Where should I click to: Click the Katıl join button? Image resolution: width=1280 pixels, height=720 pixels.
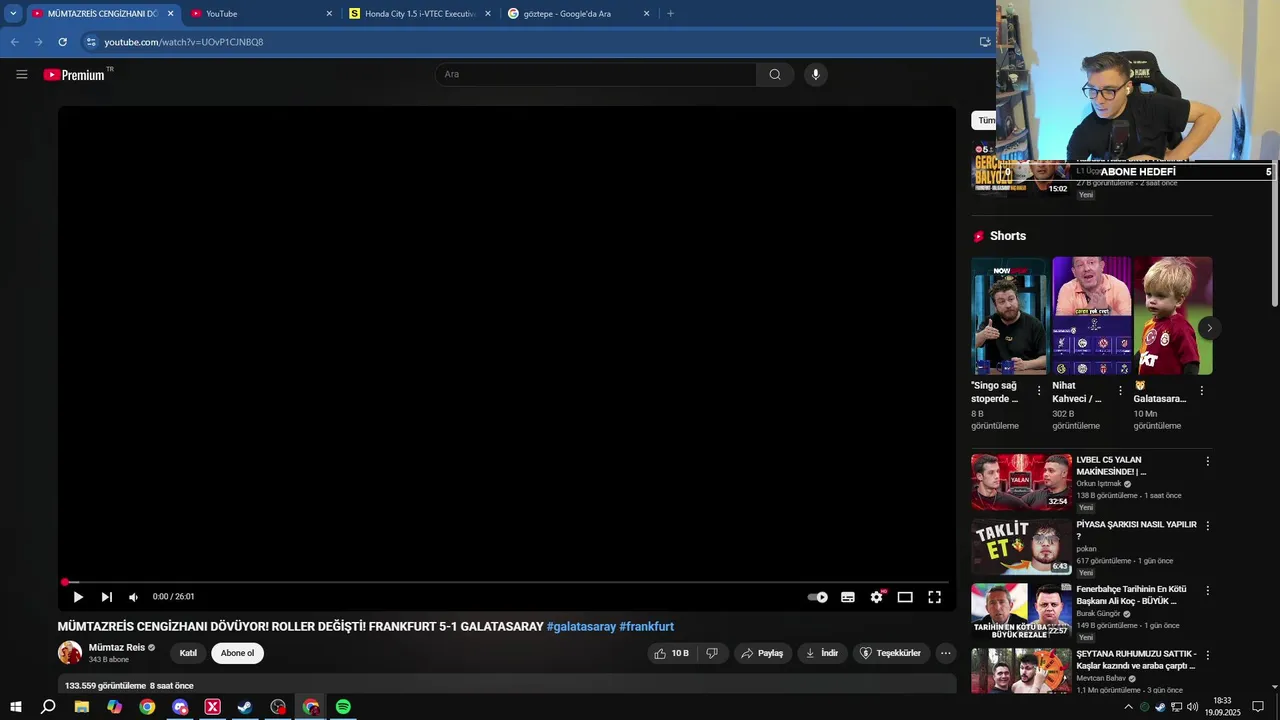tap(188, 653)
